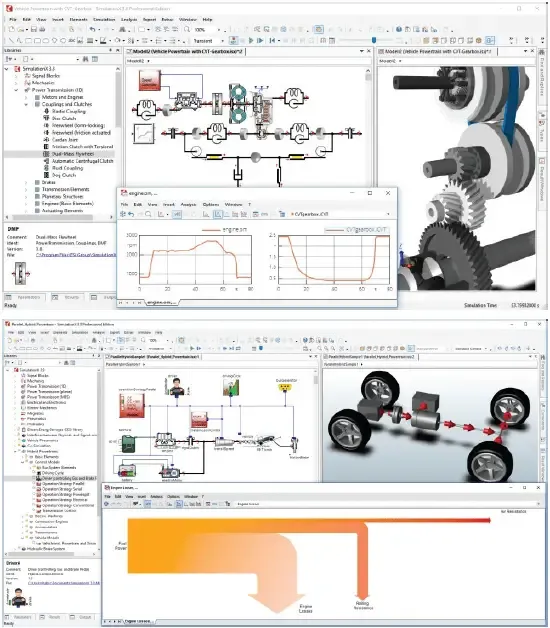This screenshot has height=628, width=550.
Task: Click the Disc Clutch element icon
Action: click(x=46, y=119)
